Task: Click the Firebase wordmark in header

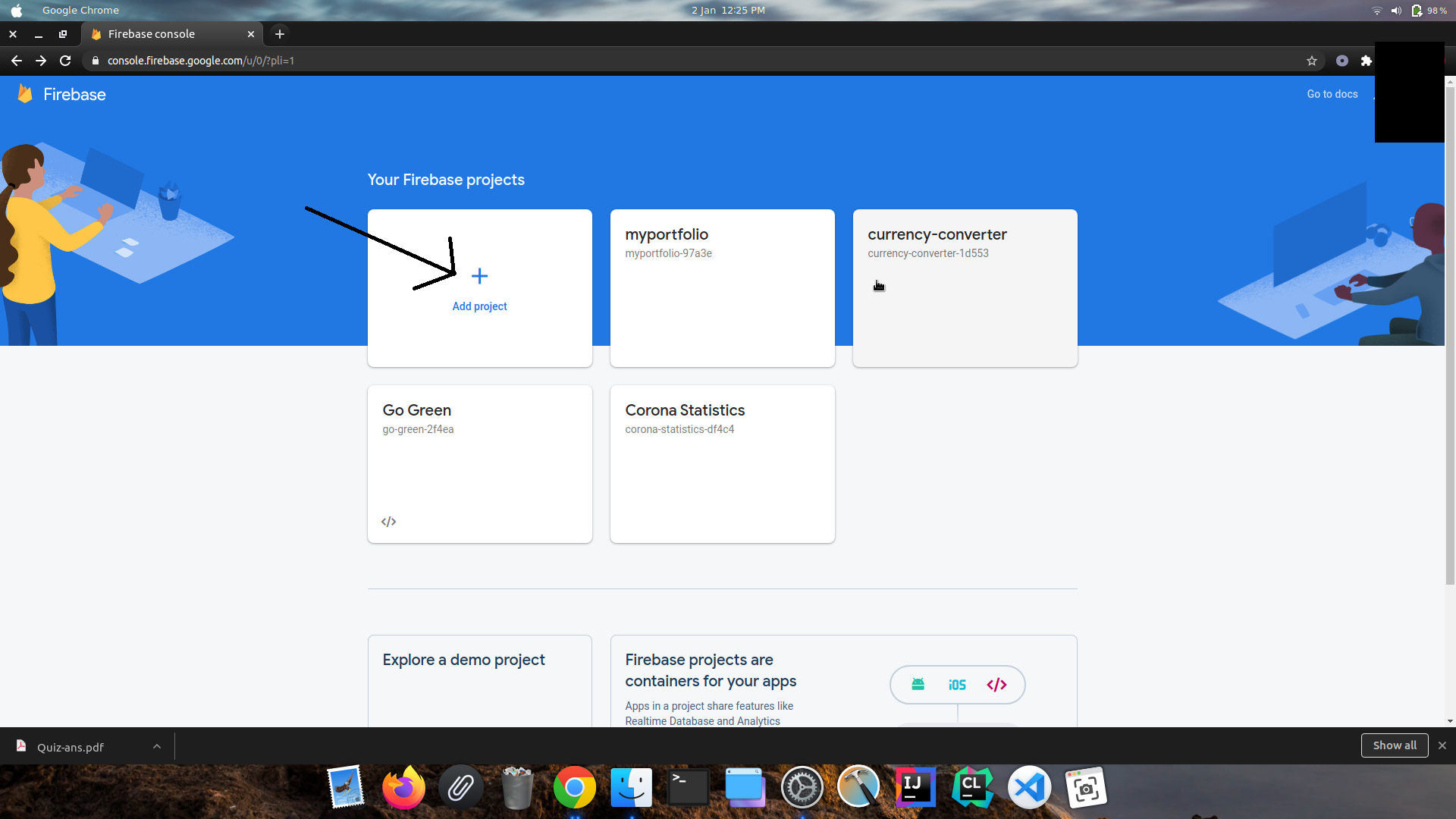Action: click(74, 94)
